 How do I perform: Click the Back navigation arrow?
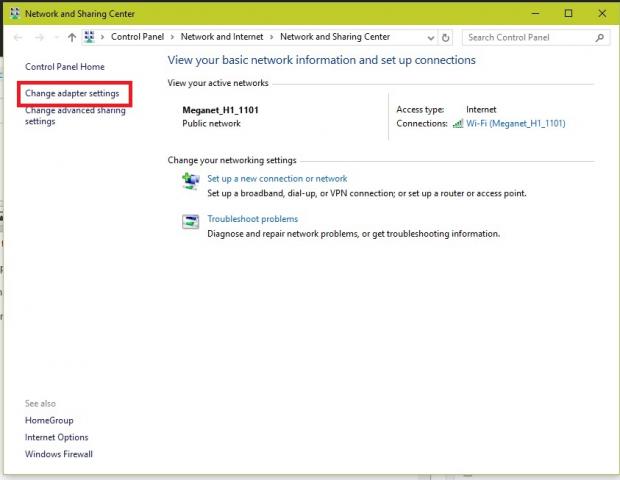click(18, 38)
